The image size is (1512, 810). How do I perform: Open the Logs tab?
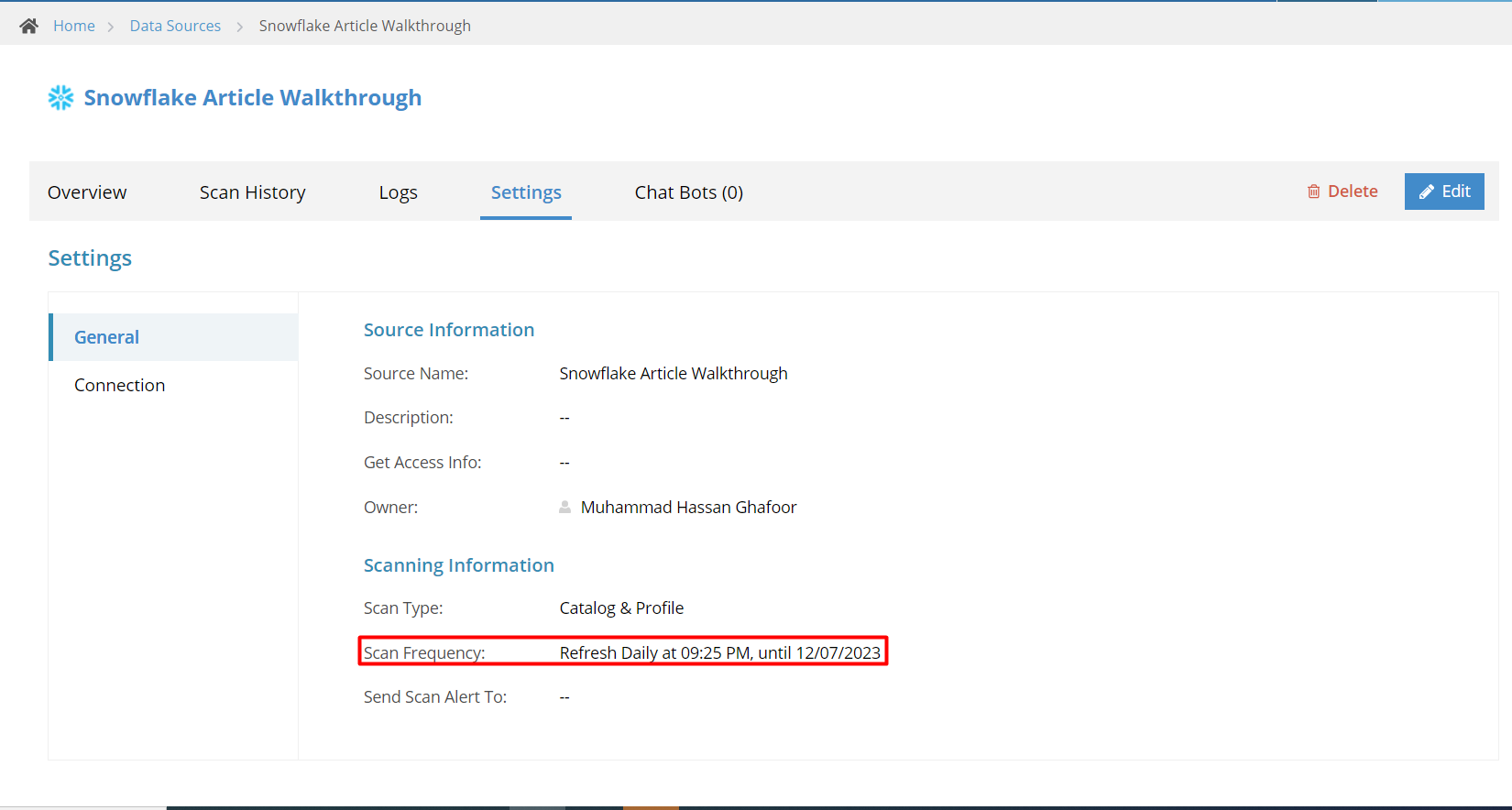coord(399,192)
